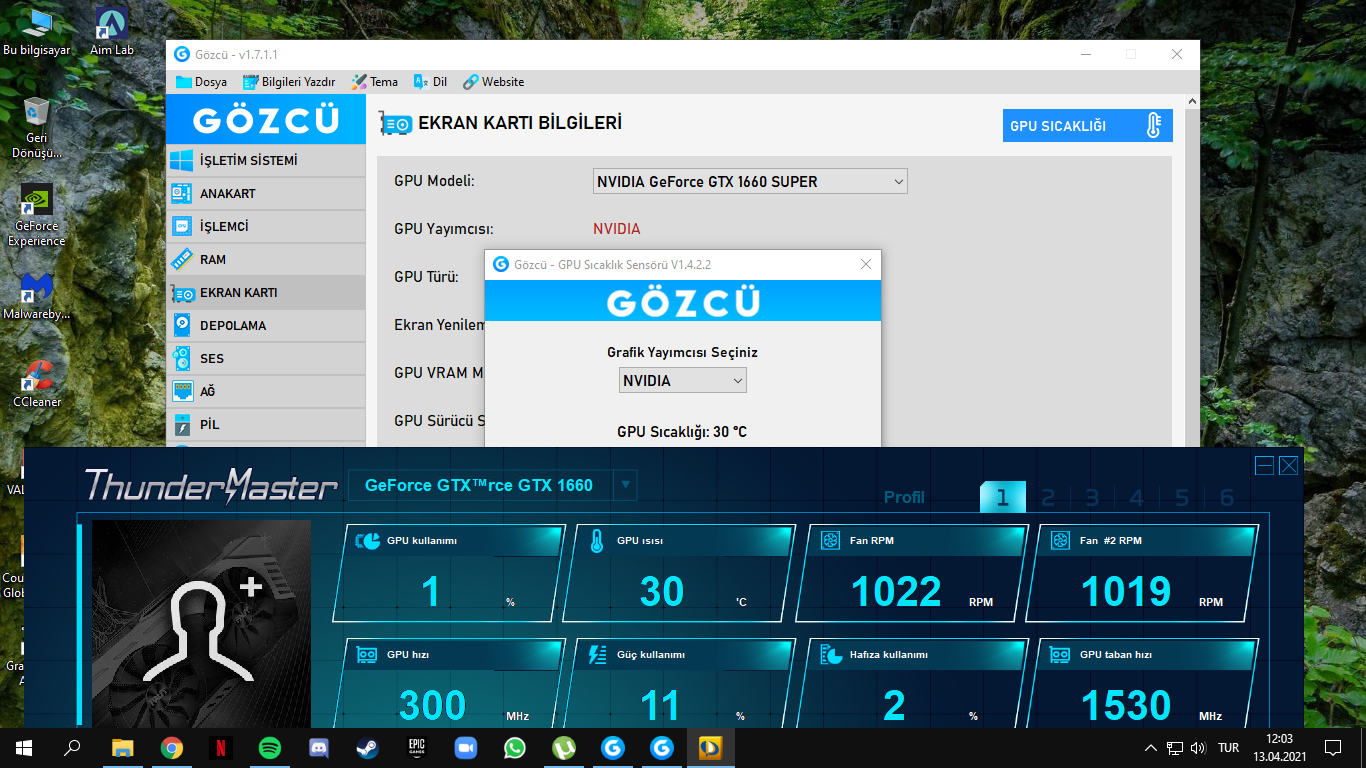1366x768 pixels.
Task: Select ANAKART in the Gözcü sidebar
Action: click(266, 194)
